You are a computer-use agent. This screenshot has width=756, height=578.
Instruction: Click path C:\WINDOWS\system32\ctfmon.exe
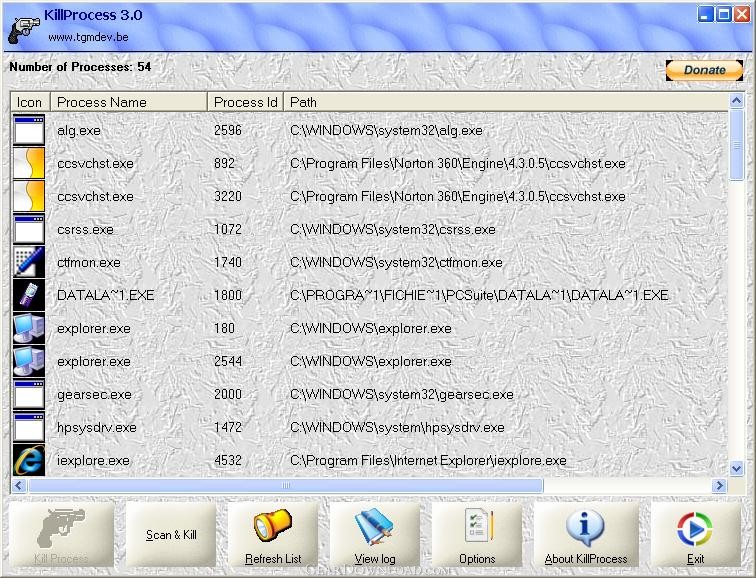coord(396,263)
